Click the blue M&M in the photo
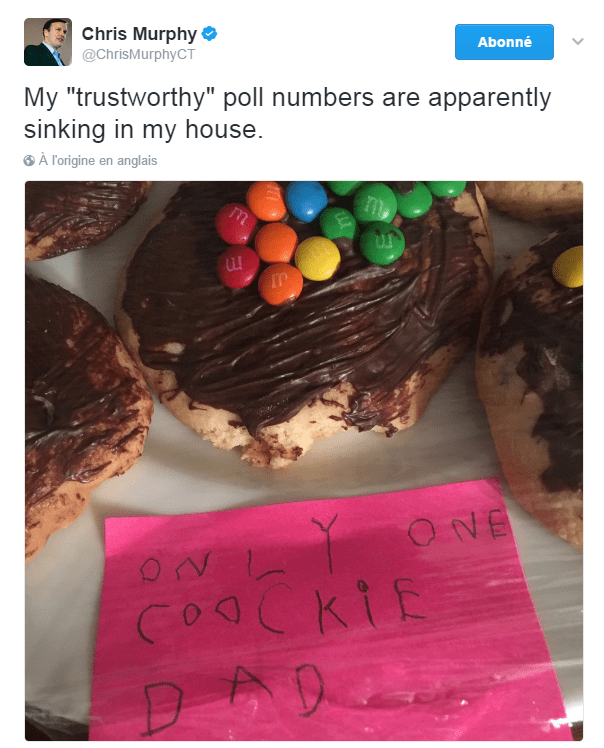The image size is (604, 748). 307,200
